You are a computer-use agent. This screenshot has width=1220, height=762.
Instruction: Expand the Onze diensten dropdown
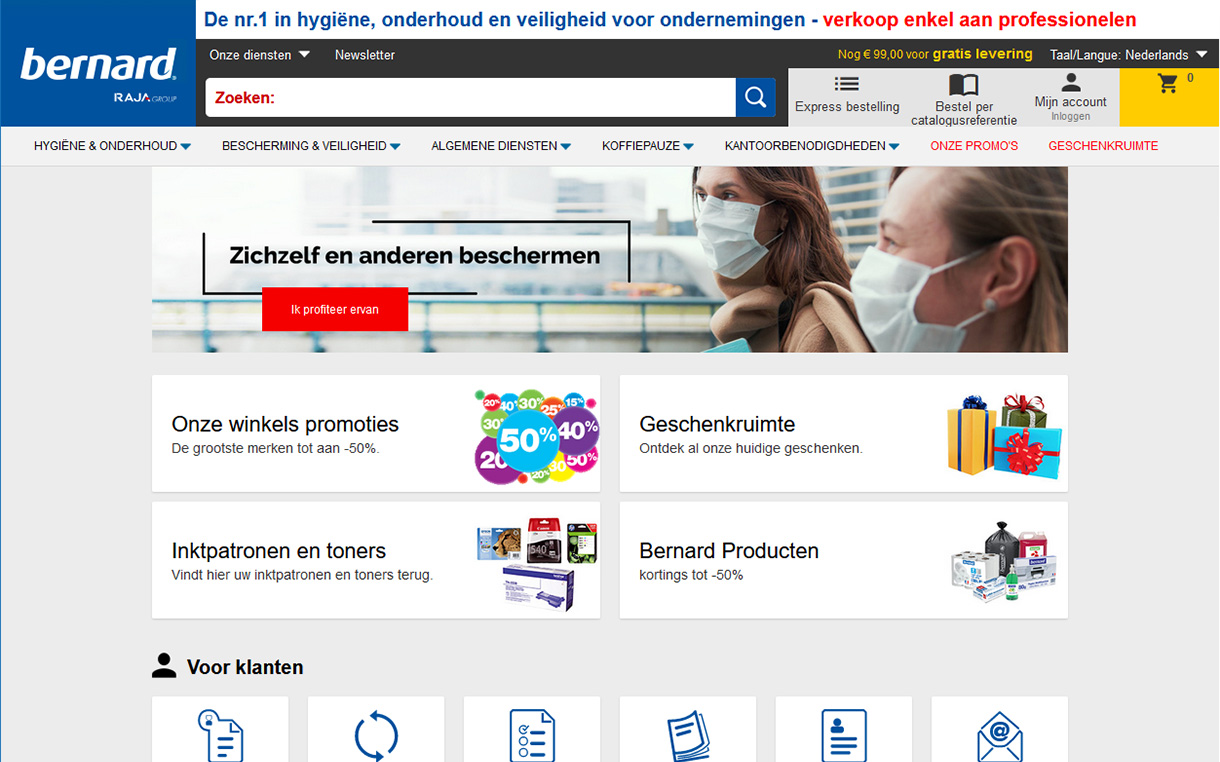tap(259, 55)
